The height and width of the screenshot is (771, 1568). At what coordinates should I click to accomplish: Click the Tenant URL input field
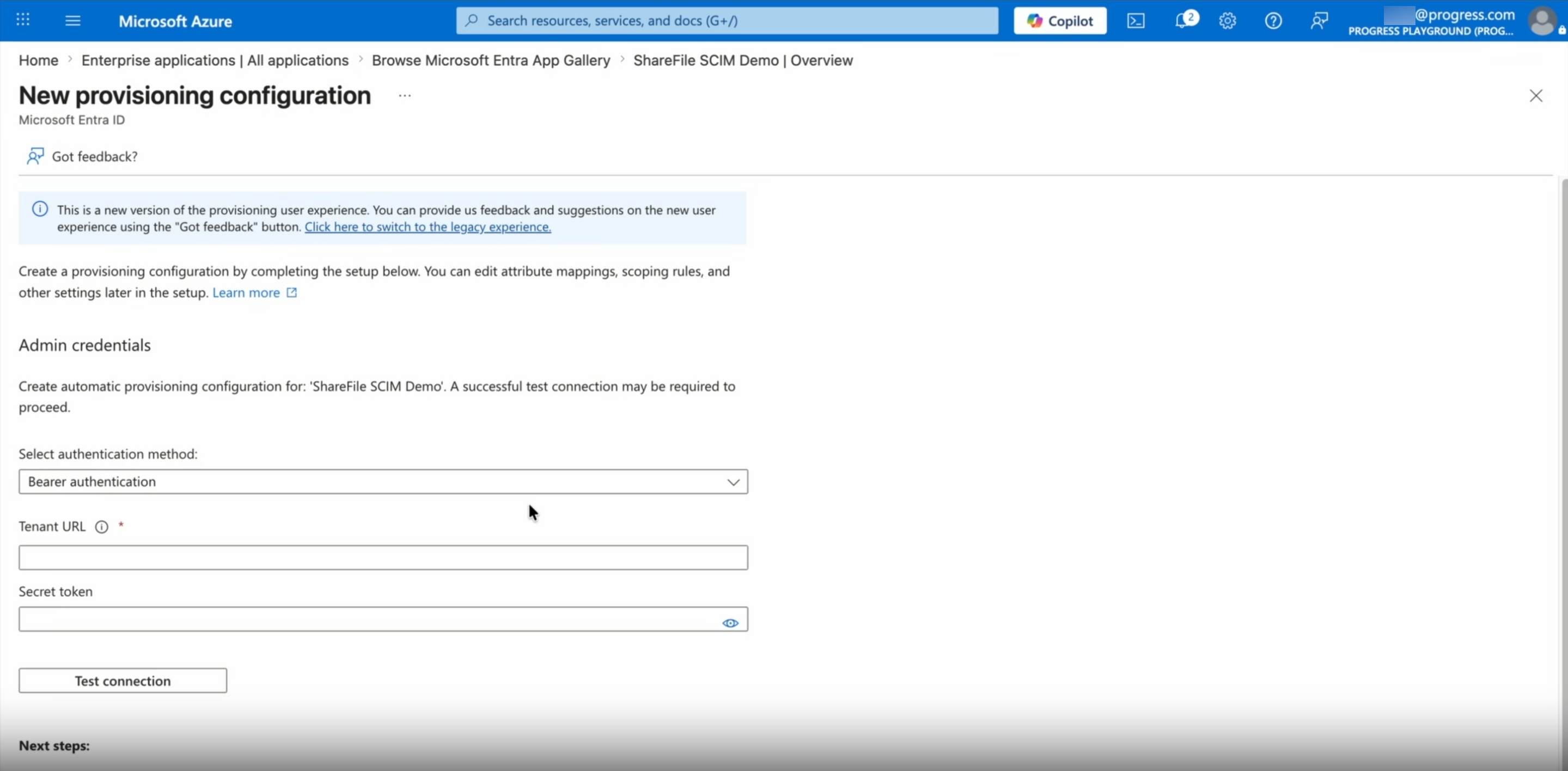(x=383, y=558)
